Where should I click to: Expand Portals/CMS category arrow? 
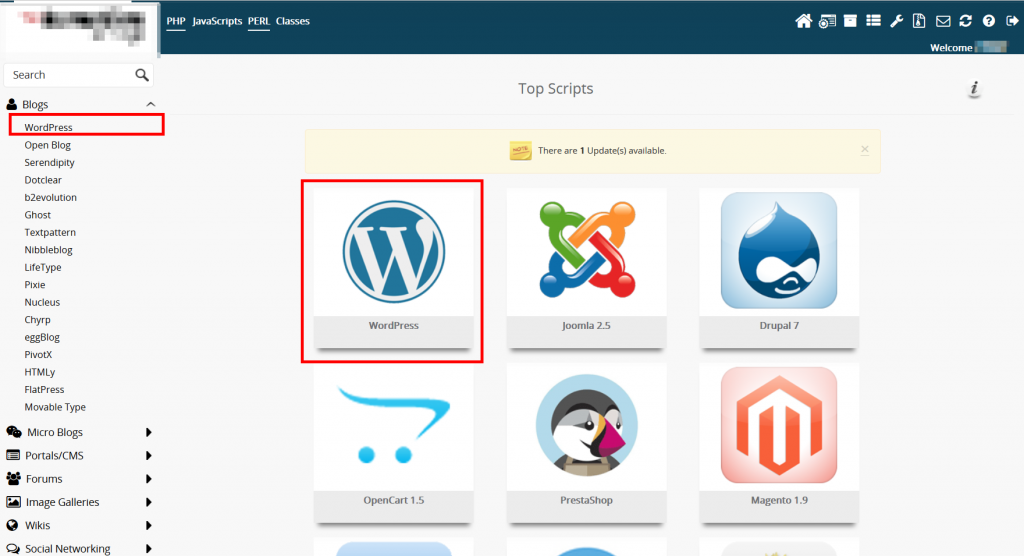point(149,455)
